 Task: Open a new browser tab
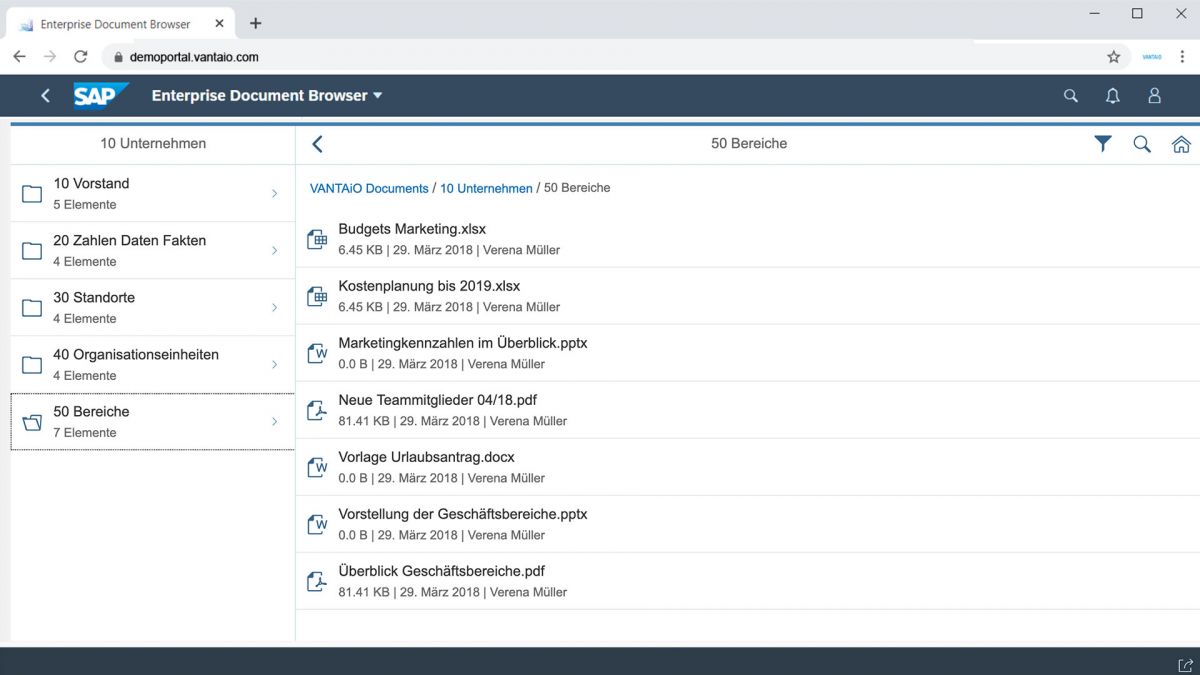pos(256,23)
